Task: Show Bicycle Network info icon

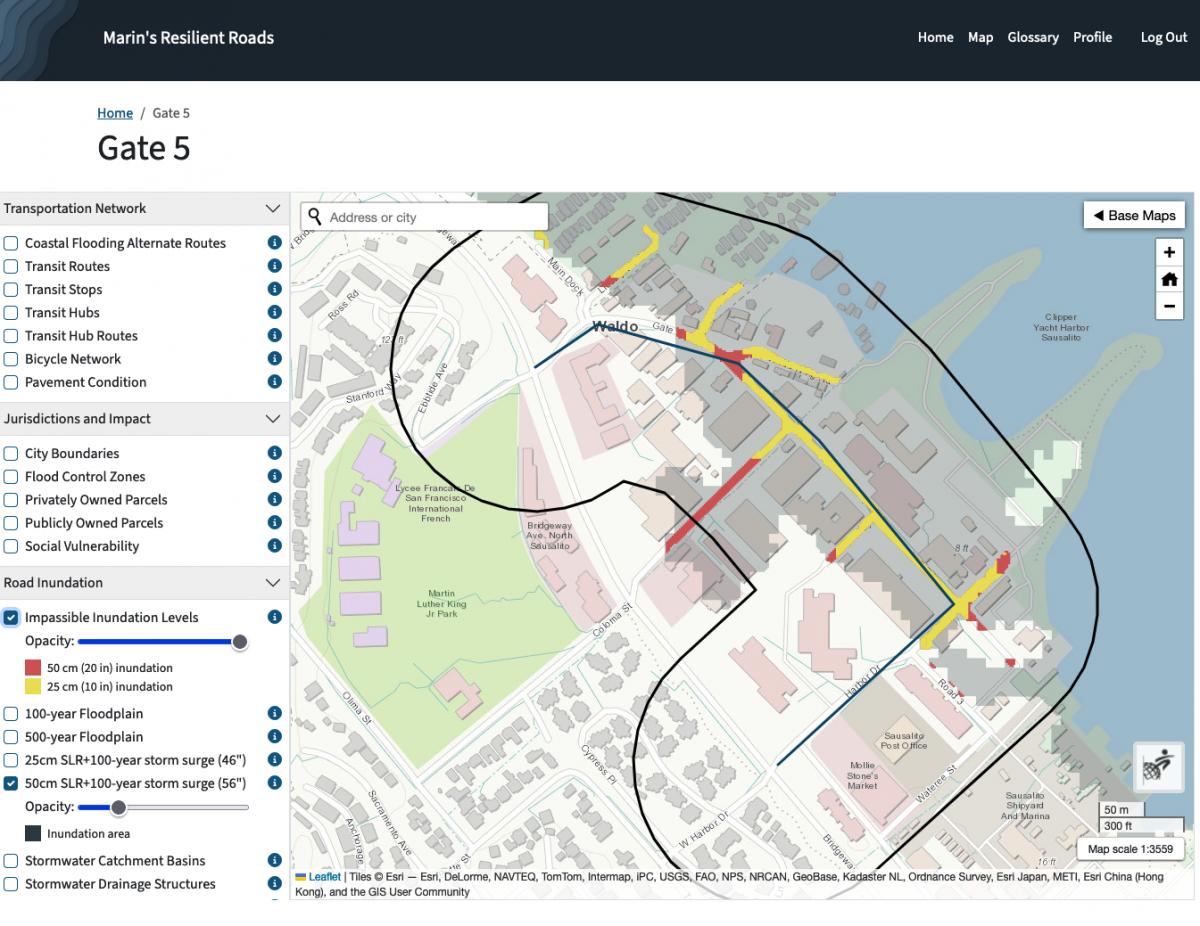Action: coord(274,359)
